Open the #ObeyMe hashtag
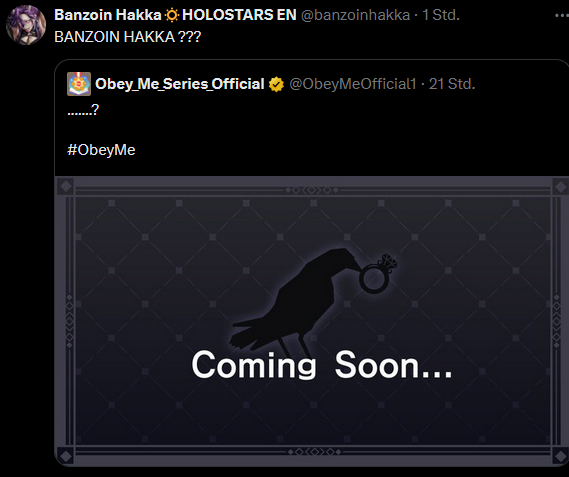The width and height of the screenshot is (569, 477). pos(101,150)
